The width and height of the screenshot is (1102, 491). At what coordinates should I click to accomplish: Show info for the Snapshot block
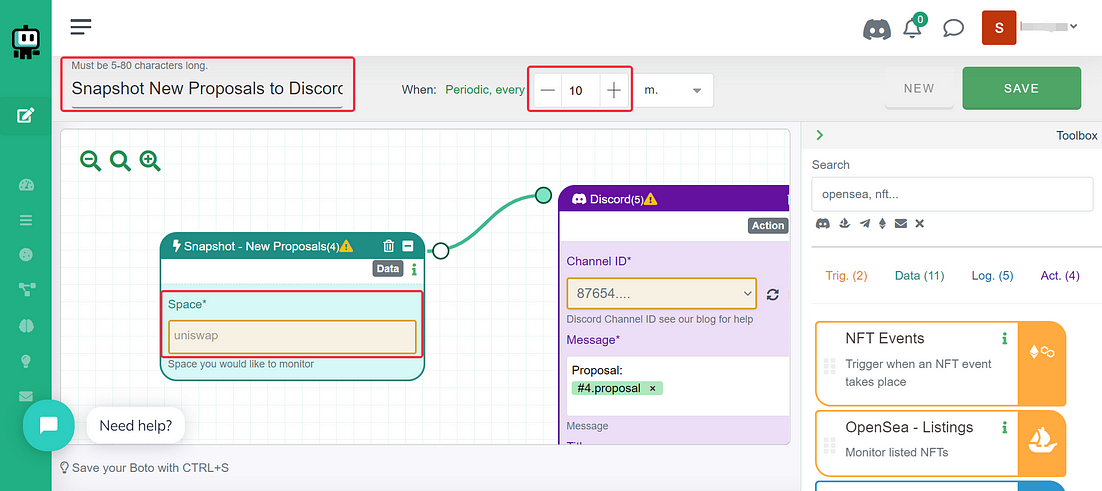click(x=414, y=269)
